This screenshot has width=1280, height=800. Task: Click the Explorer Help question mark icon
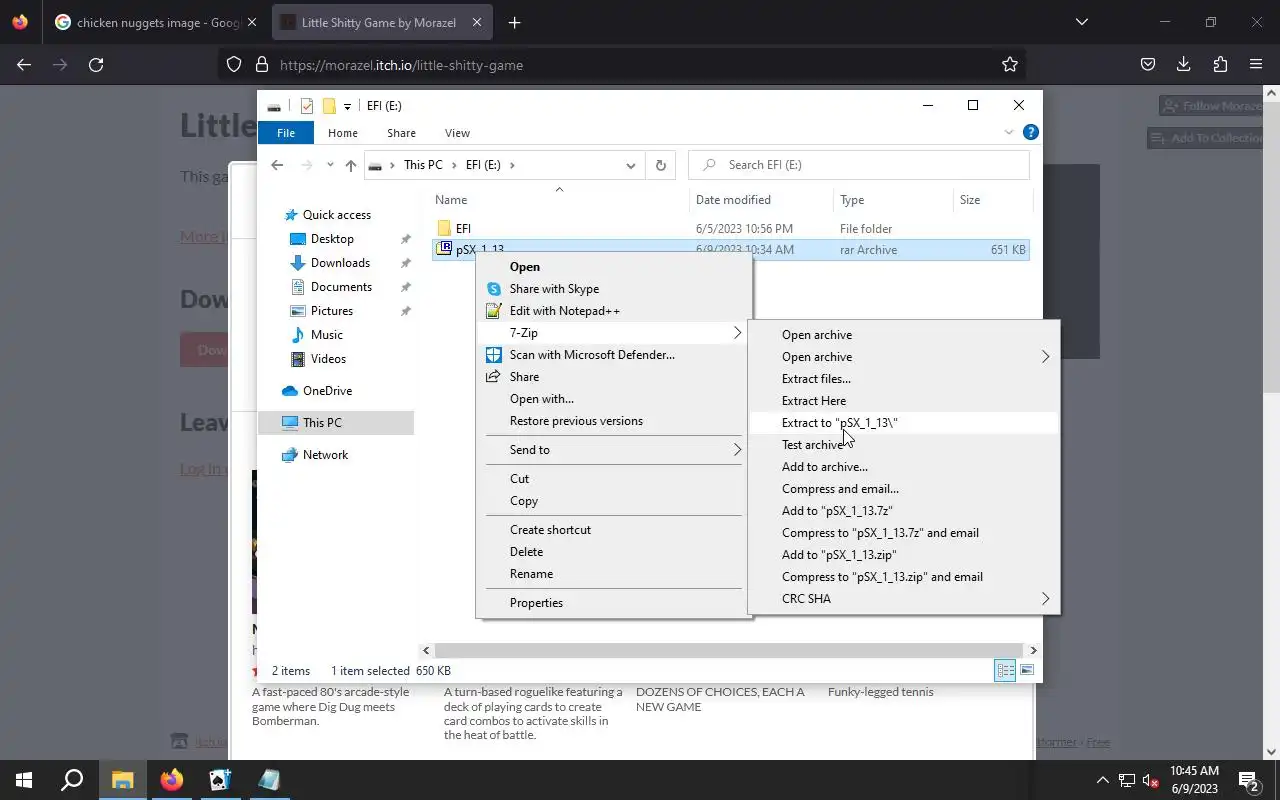[1031, 132]
